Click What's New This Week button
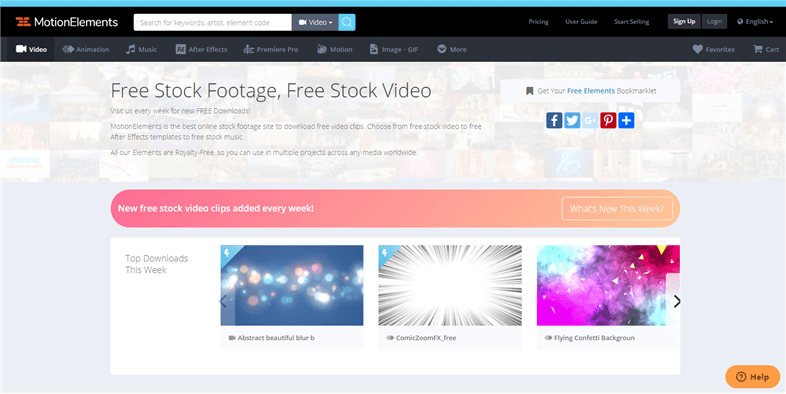The height and width of the screenshot is (394, 786). [x=617, y=209]
